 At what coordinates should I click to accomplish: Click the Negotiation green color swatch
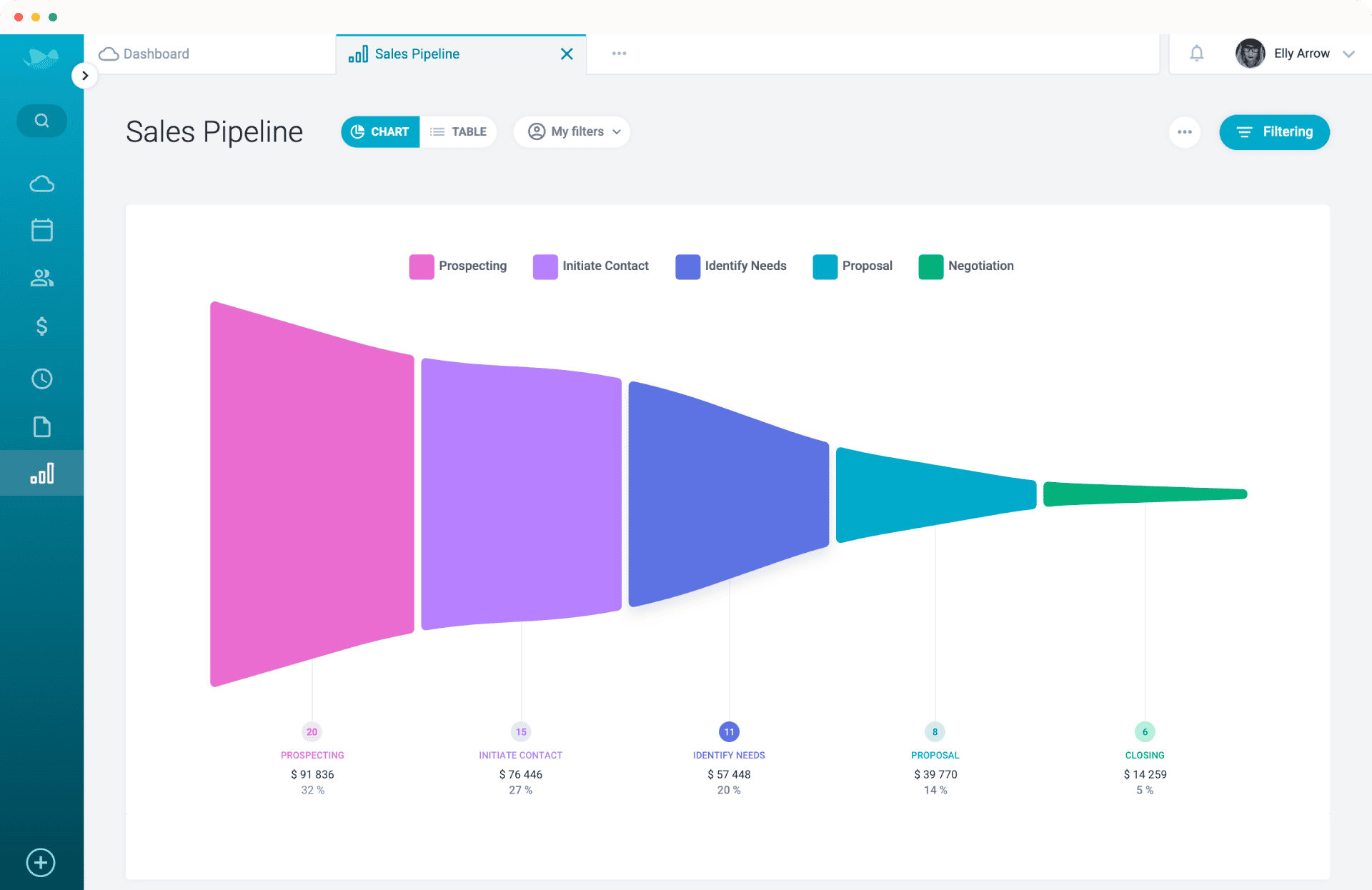930,266
